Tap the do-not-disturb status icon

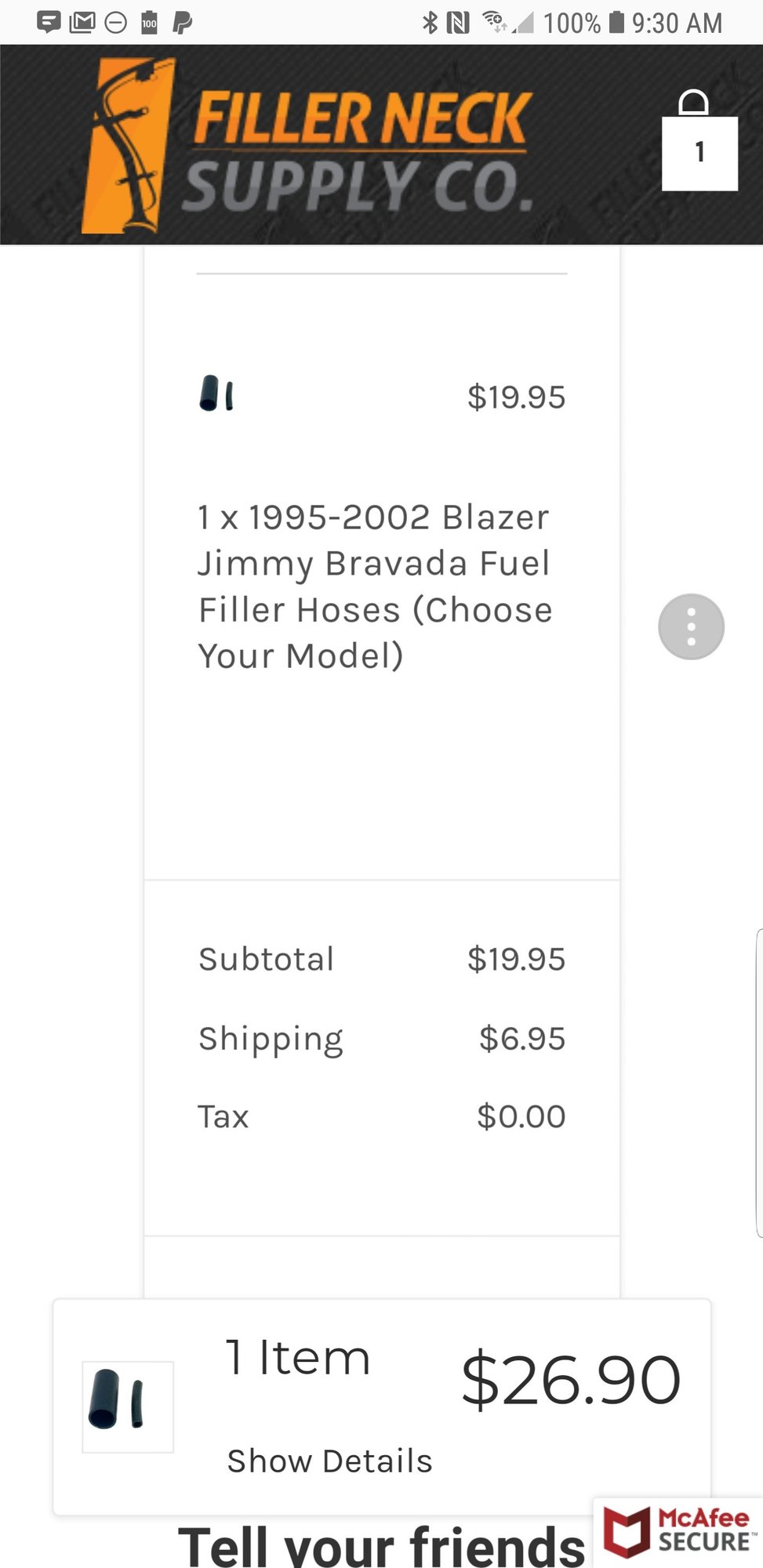(116, 23)
